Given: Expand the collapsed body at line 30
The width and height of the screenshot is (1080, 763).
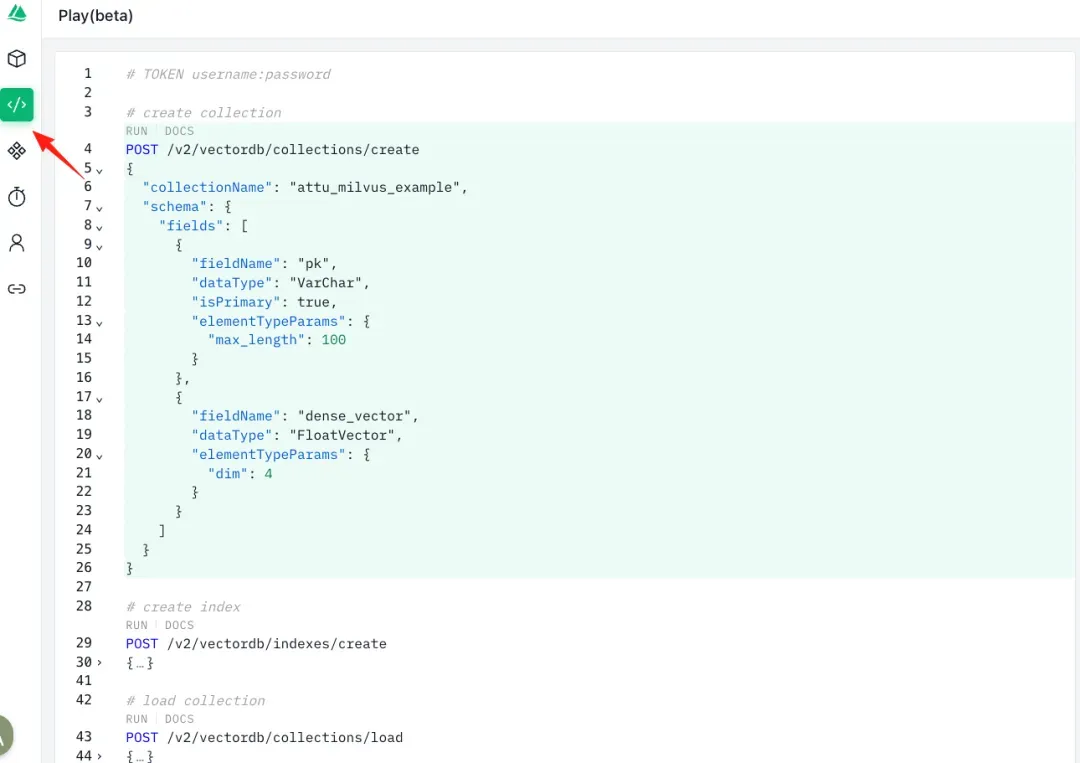Looking at the screenshot, I should click(97, 662).
